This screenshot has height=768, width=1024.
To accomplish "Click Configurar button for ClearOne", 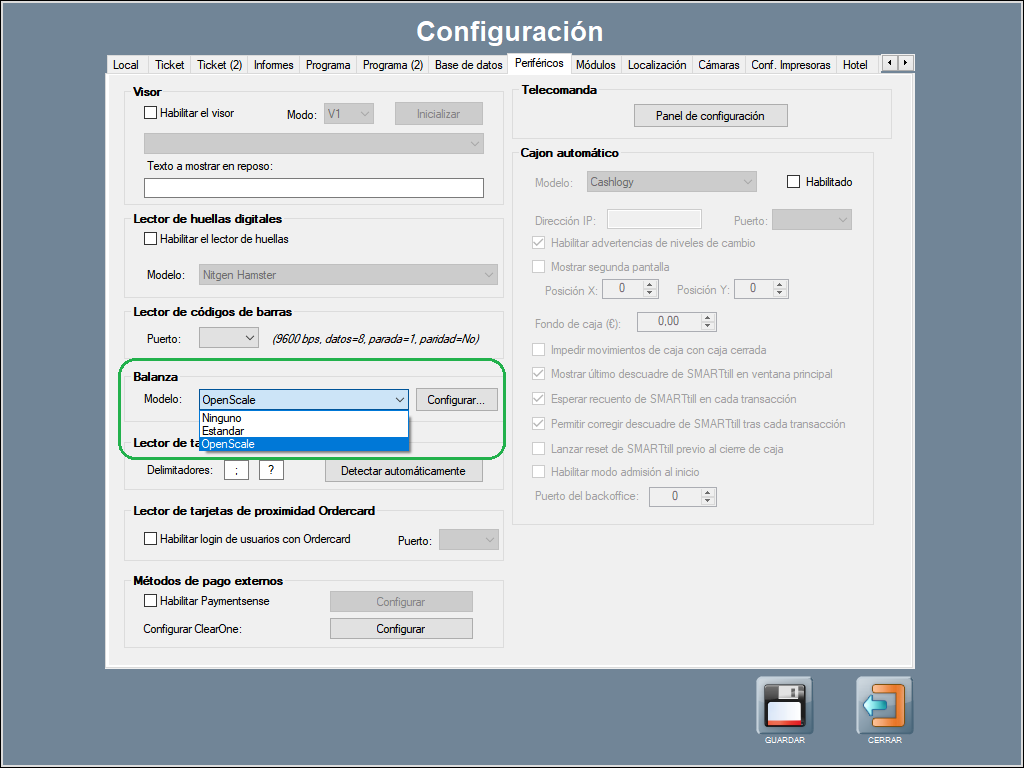I will pyautogui.click(x=400, y=629).
